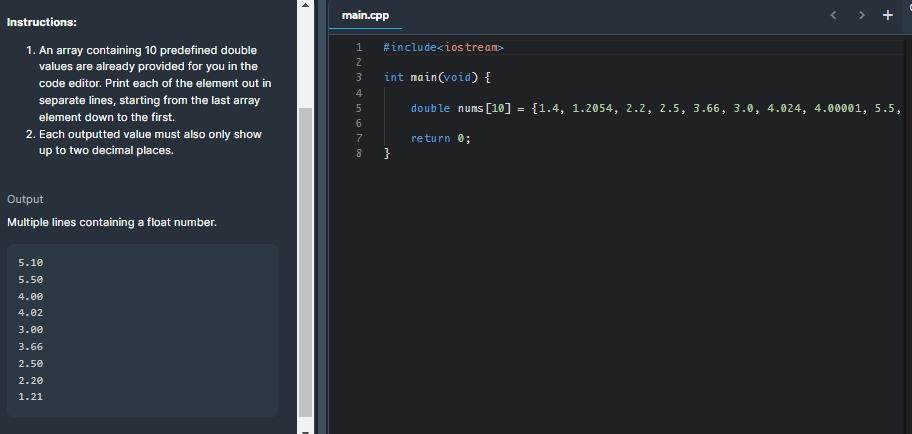
Task: Click line number 5 in the gutter
Action: point(359,108)
